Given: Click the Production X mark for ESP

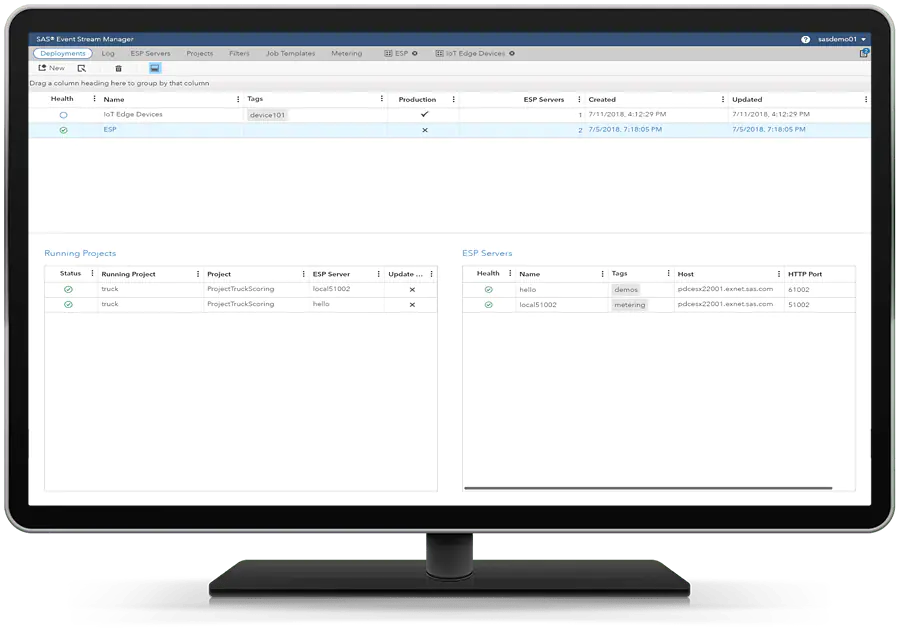Looking at the screenshot, I should 425,130.
